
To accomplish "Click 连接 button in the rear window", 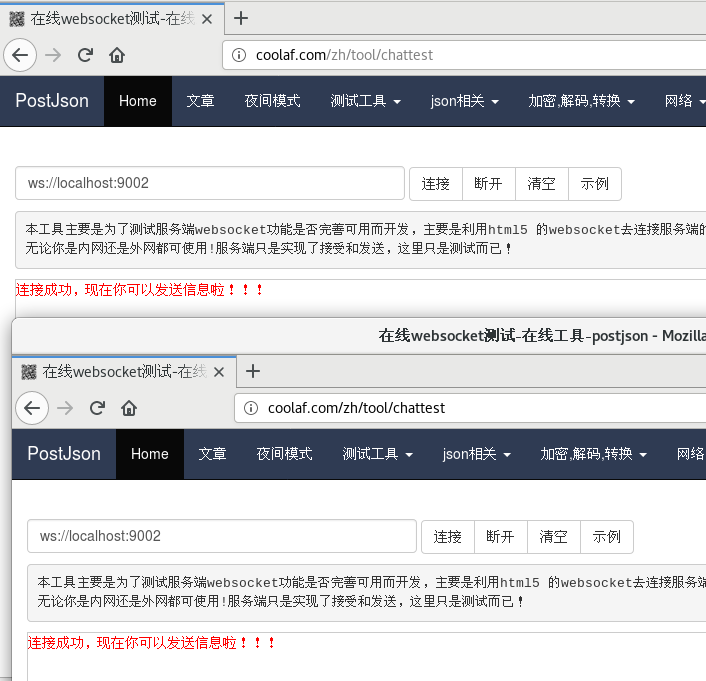I will [x=436, y=184].
